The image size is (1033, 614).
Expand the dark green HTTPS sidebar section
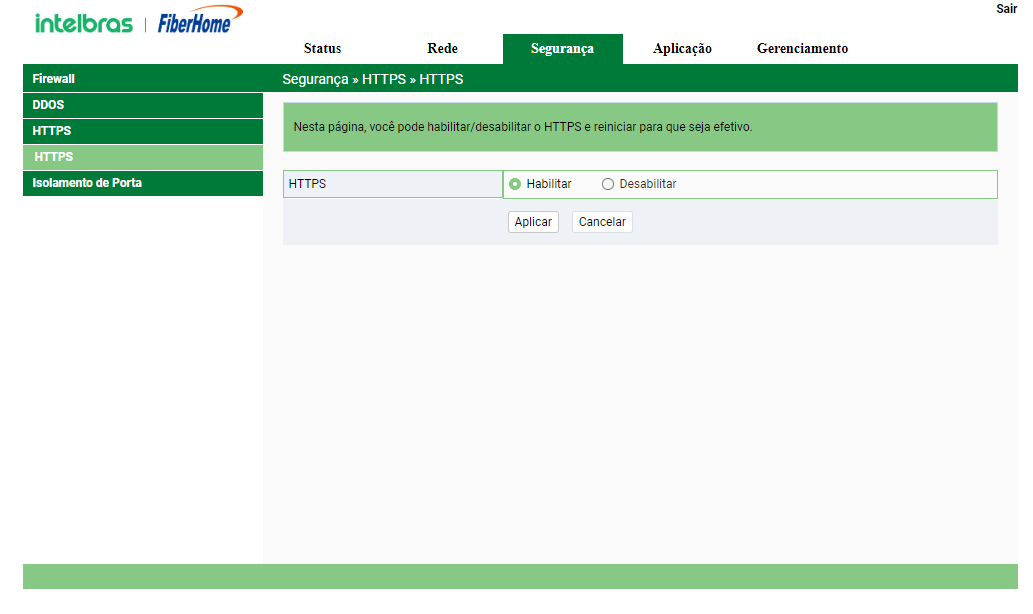tap(143, 131)
